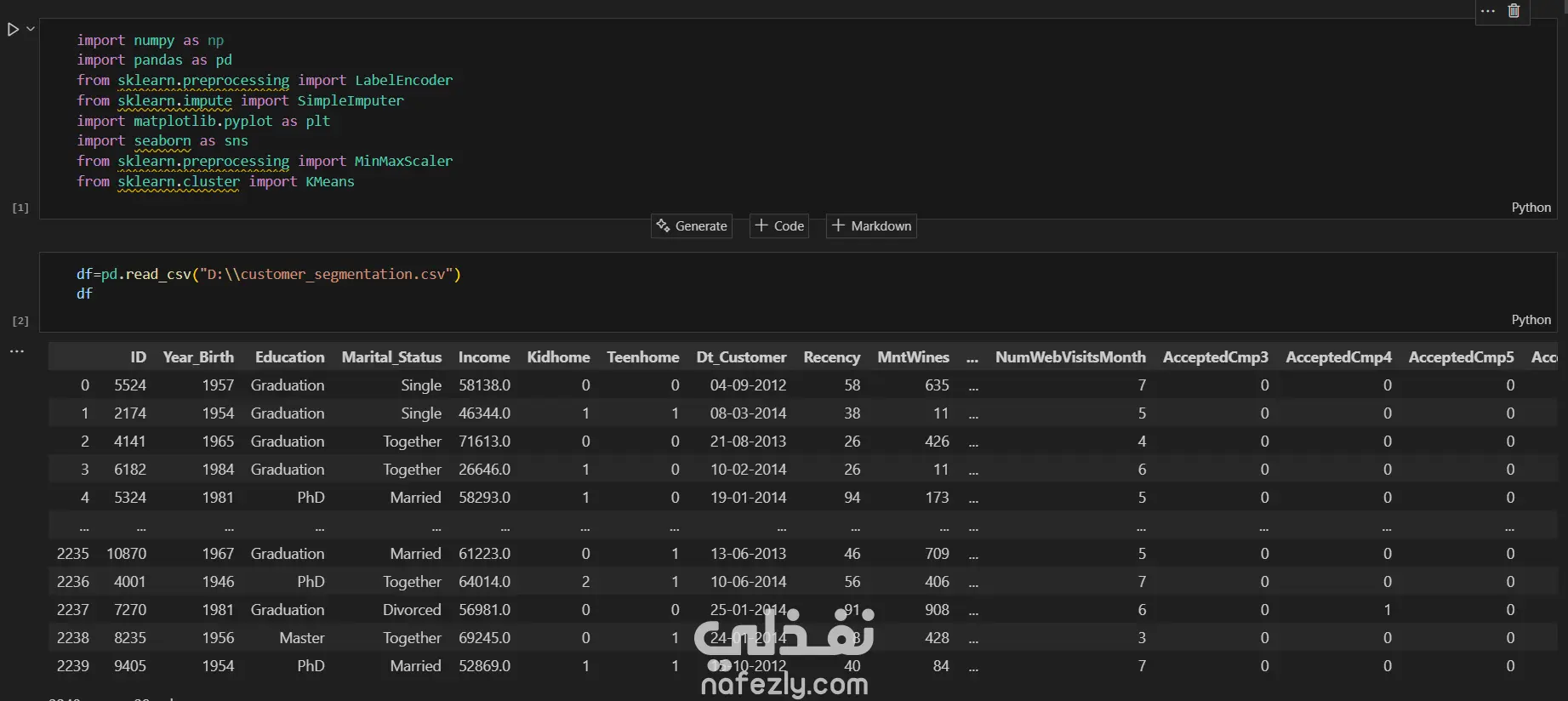Select the Recency column header
1568x701 pixels.
coord(831,357)
